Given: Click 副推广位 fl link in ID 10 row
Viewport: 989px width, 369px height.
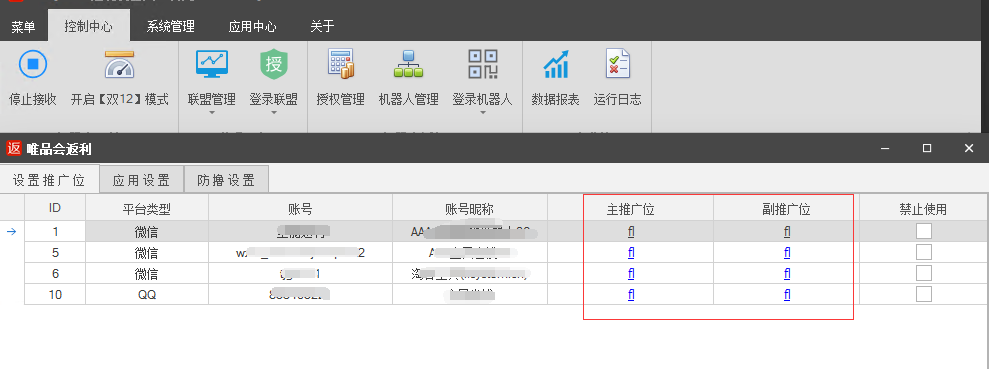Looking at the screenshot, I should [x=787, y=295].
